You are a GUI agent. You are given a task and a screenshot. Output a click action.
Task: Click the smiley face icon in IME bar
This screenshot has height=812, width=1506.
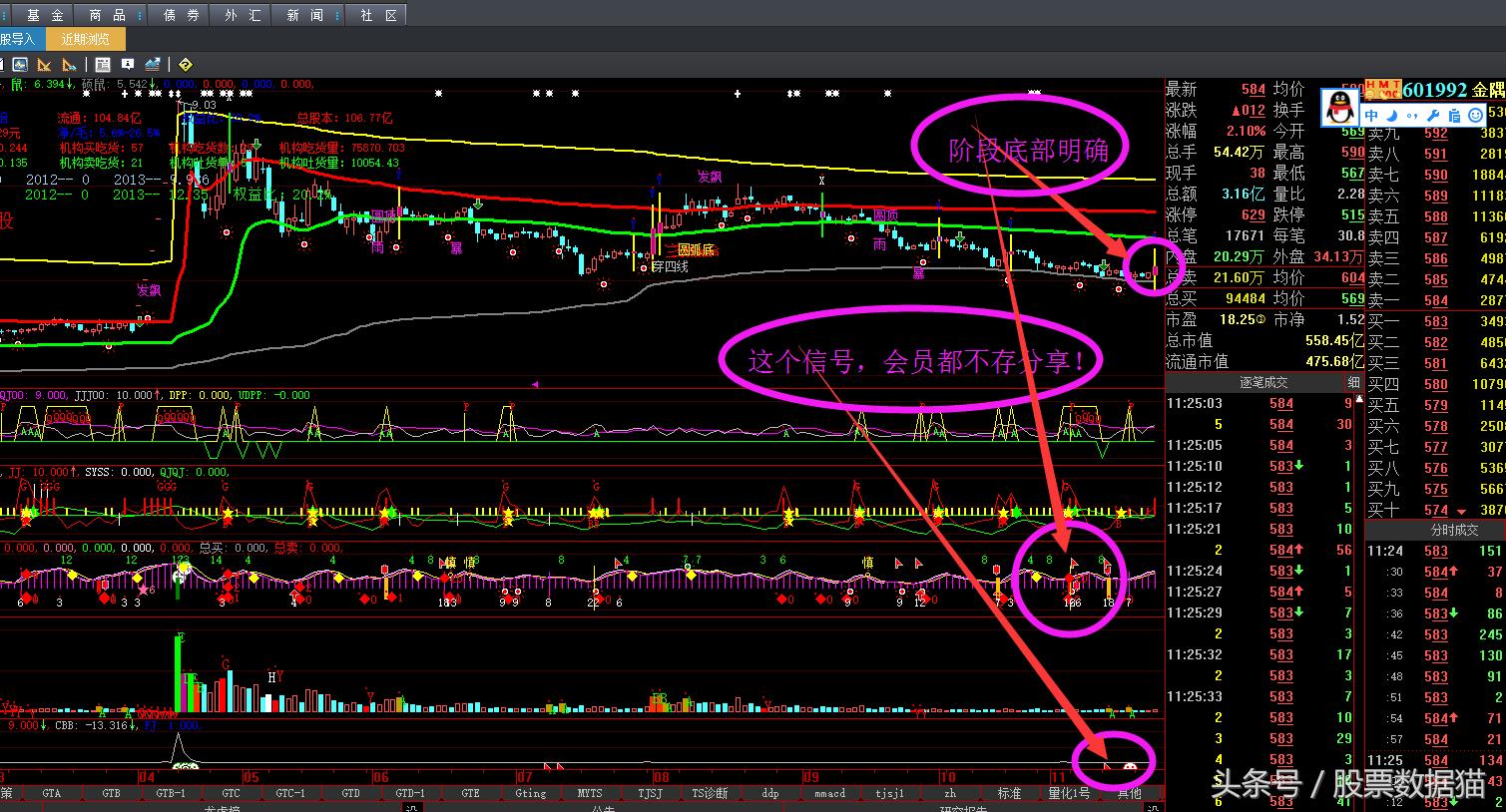click(1476, 116)
